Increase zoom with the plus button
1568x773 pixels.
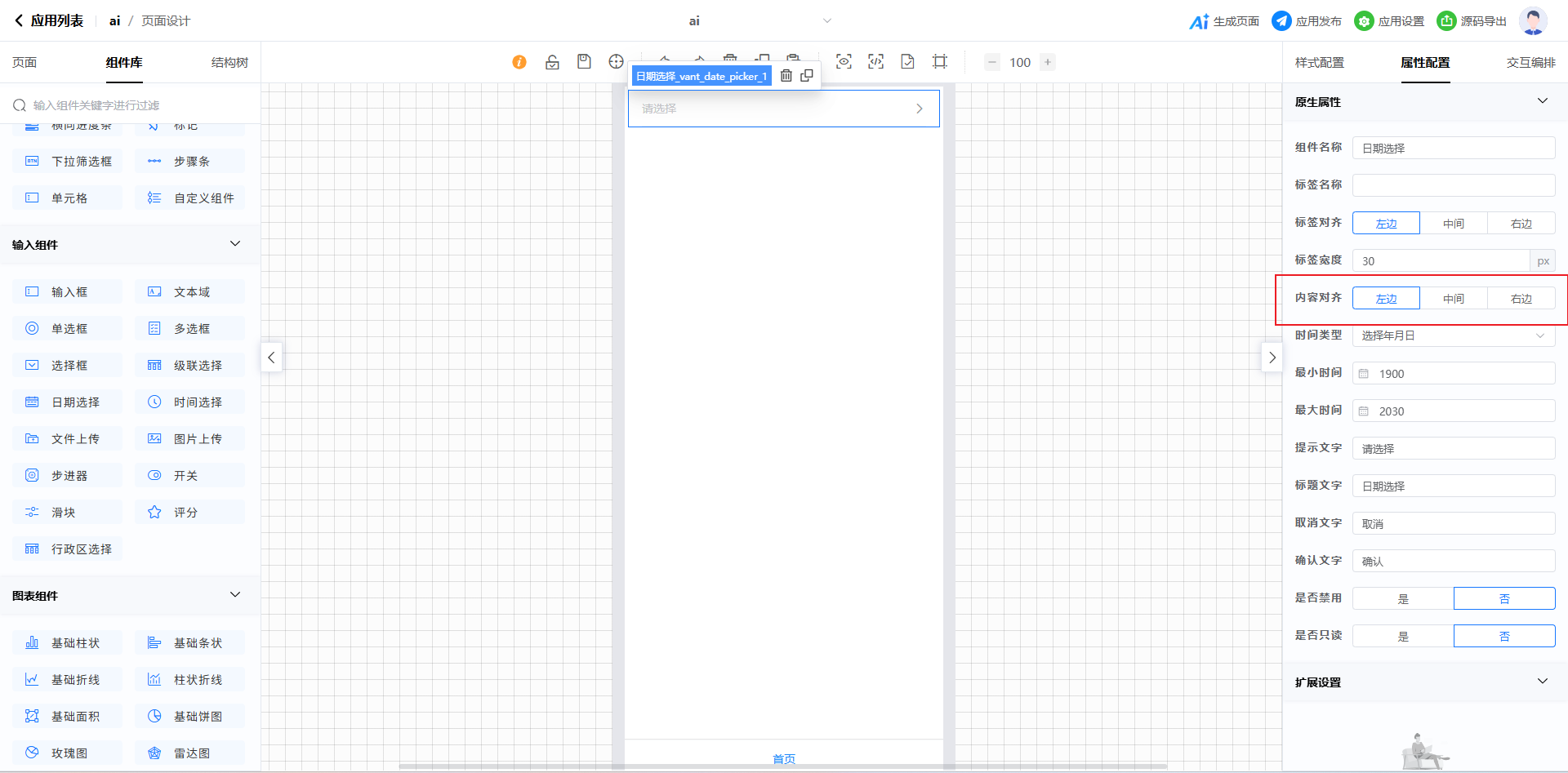[1048, 62]
